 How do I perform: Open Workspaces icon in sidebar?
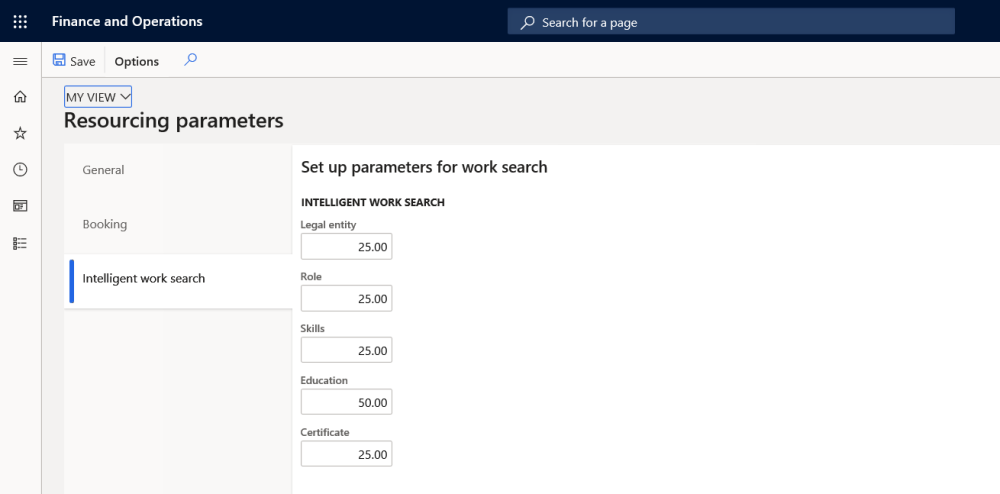20,206
